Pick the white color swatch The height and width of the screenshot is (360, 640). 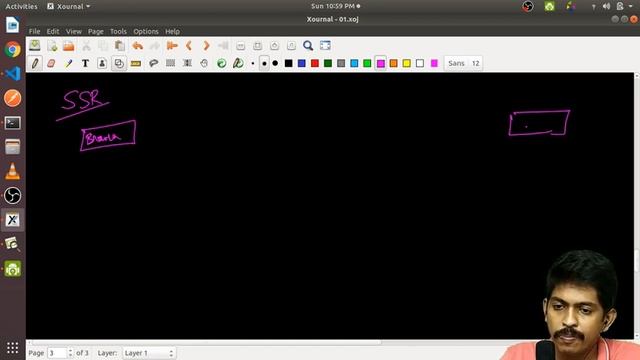pos(420,63)
